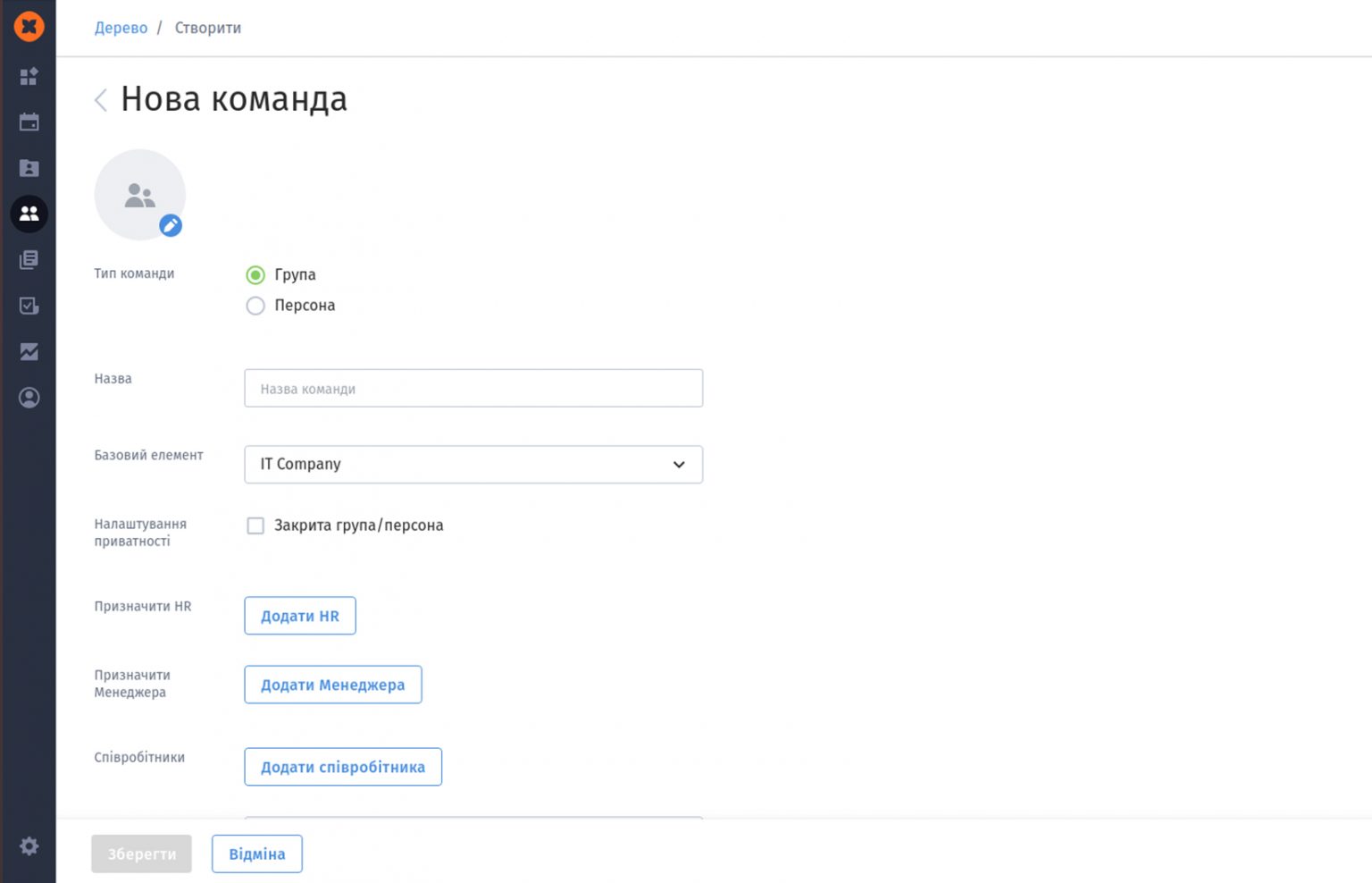The height and width of the screenshot is (883, 1372).
Task: Open the calendar section
Action: point(29,122)
